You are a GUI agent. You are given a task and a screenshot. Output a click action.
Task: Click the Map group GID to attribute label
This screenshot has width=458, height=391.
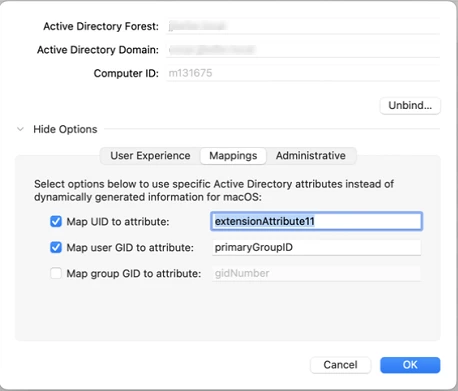tap(134, 273)
